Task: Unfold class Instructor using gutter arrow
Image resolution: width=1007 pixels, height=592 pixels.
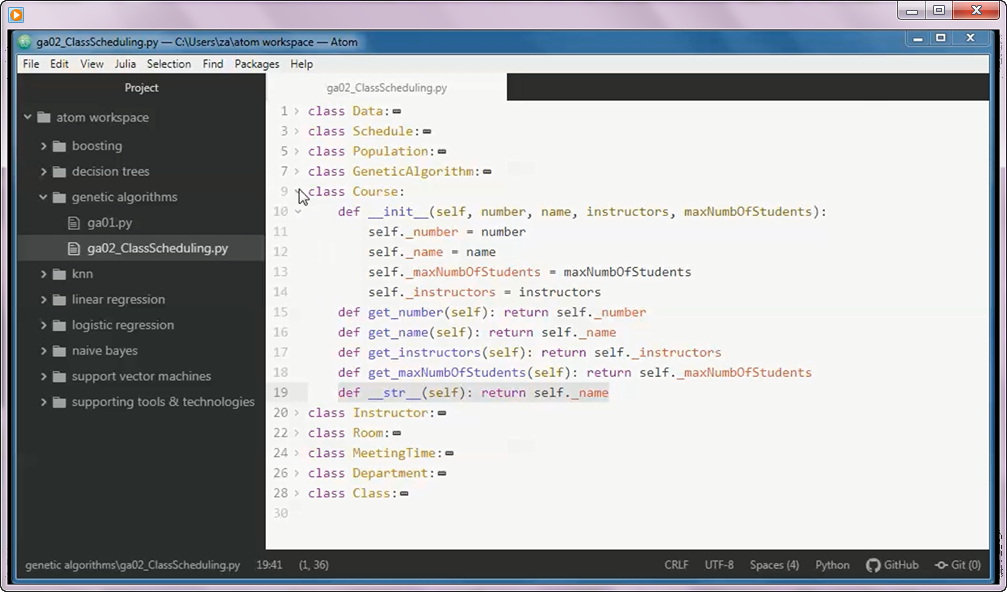Action: (x=297, y=413)
